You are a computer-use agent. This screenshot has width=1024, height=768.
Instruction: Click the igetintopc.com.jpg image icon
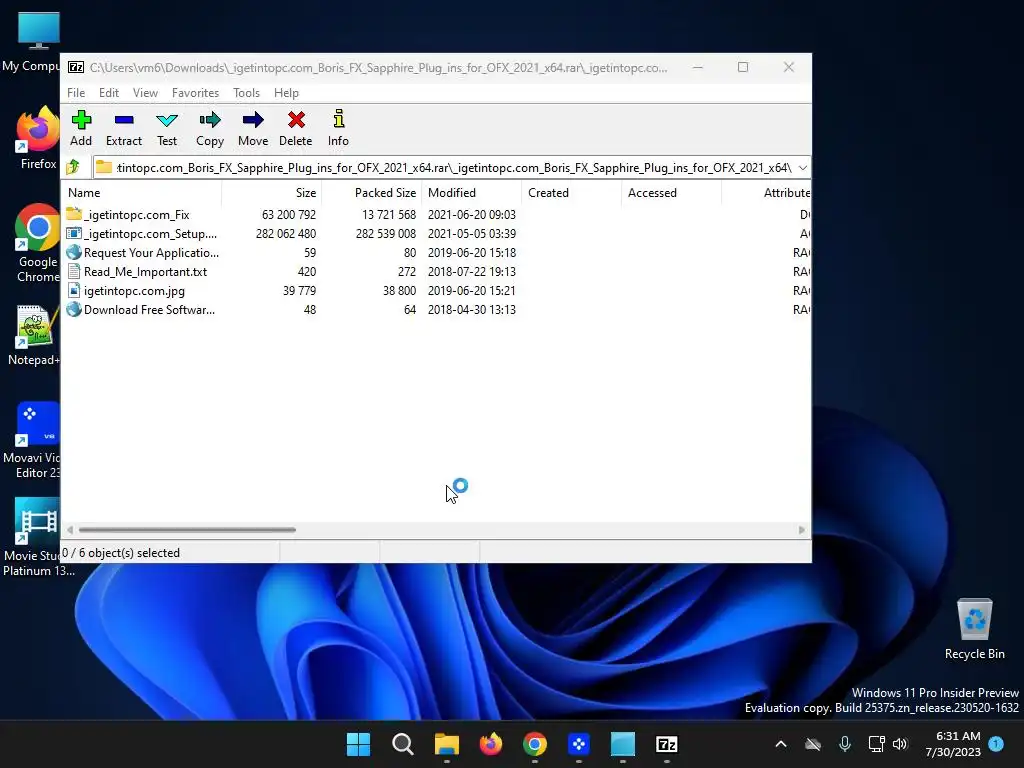(74, 290)
